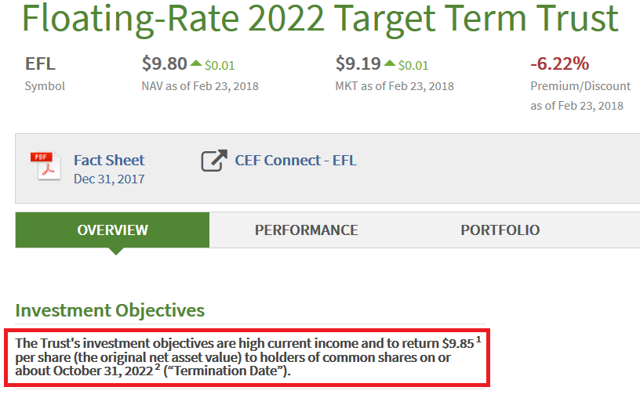Click the Floating-Rate 2022 Target Term Trust title
Screen dimensions: 640x398
[320, 18]
